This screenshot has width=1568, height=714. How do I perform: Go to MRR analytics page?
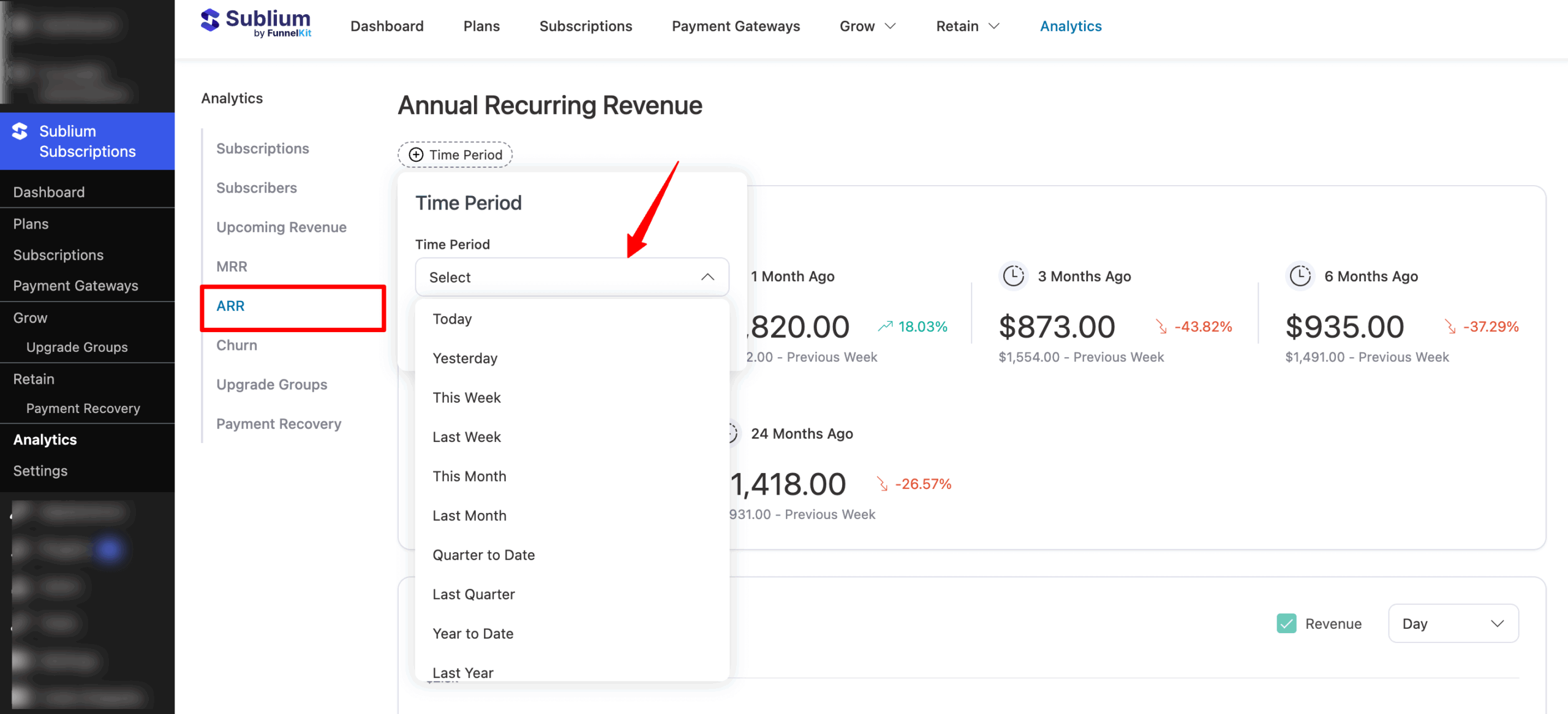[232, 266]
